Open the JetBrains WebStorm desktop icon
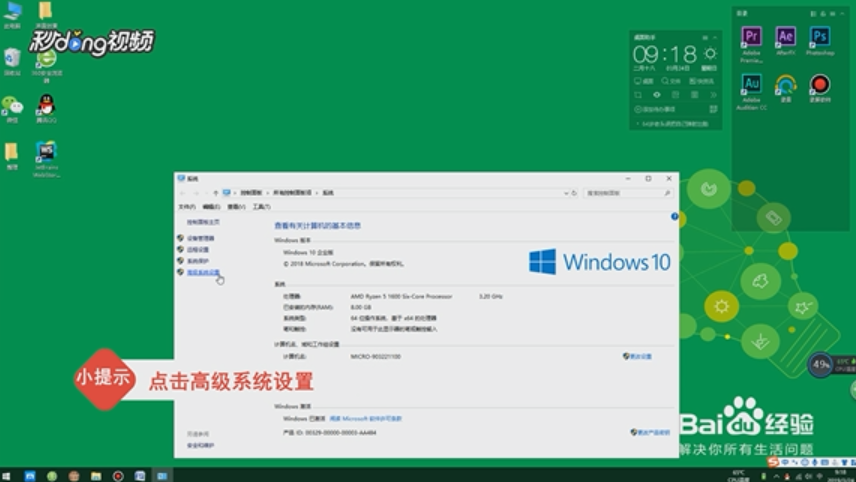Image resolution: width=856 pixels, height=482 pixels. point(46,158)
